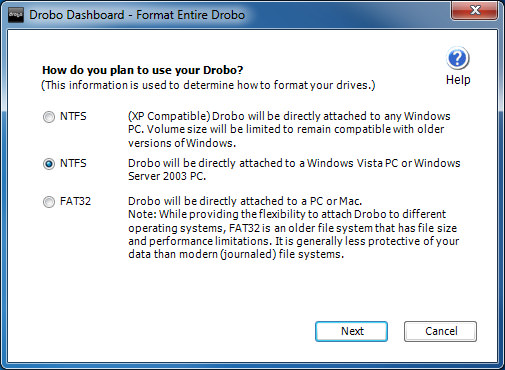Click the Cancel button
Image resolution: width=505 pixels, height=370 pixels.
pyautogui.click(x=440, y=331)
